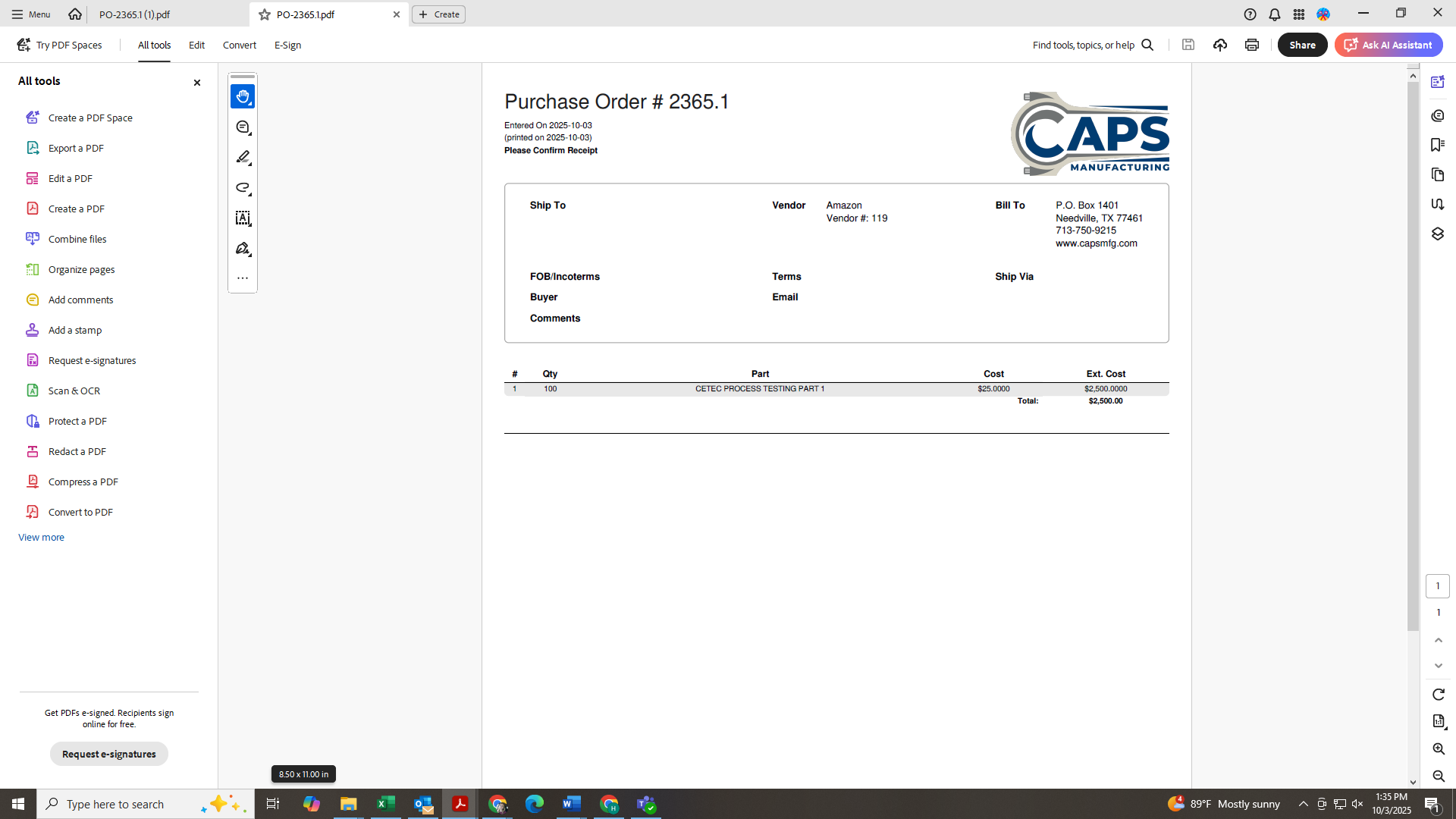Viewport: 1456px width, 819px height.
Task: Switch to the PO-2365.1 (1).pdf tab
Action: coord(135,14)
